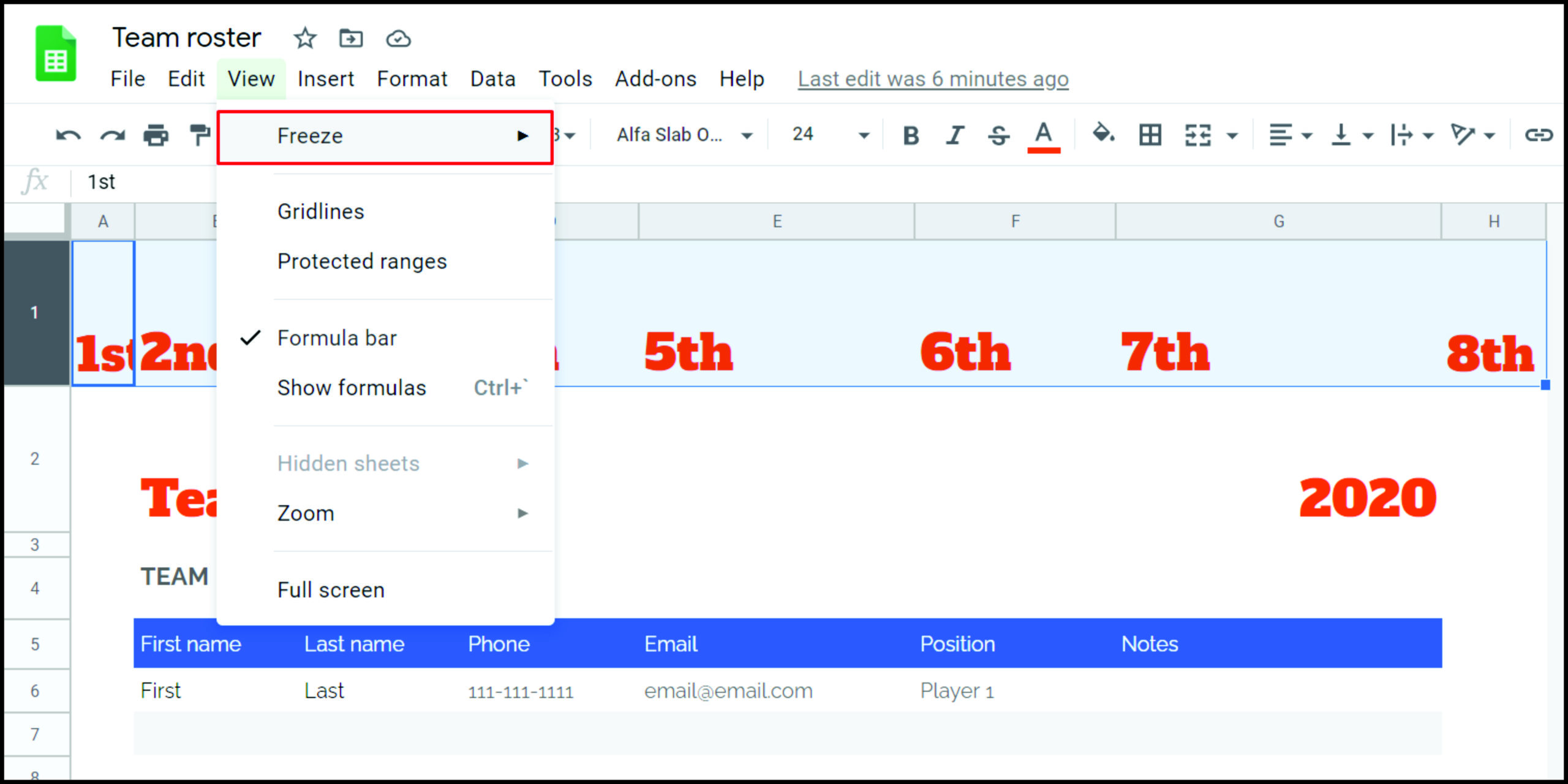Choose Full screen from View menu
This screenshot has width=1568, height=784.
(x=331, y=590)
